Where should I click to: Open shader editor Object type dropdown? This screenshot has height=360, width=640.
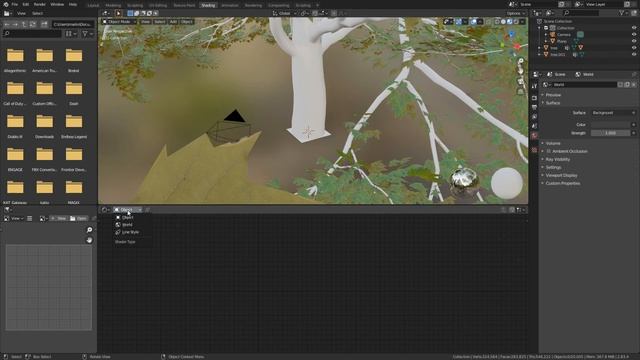click(x=128, y=209)
